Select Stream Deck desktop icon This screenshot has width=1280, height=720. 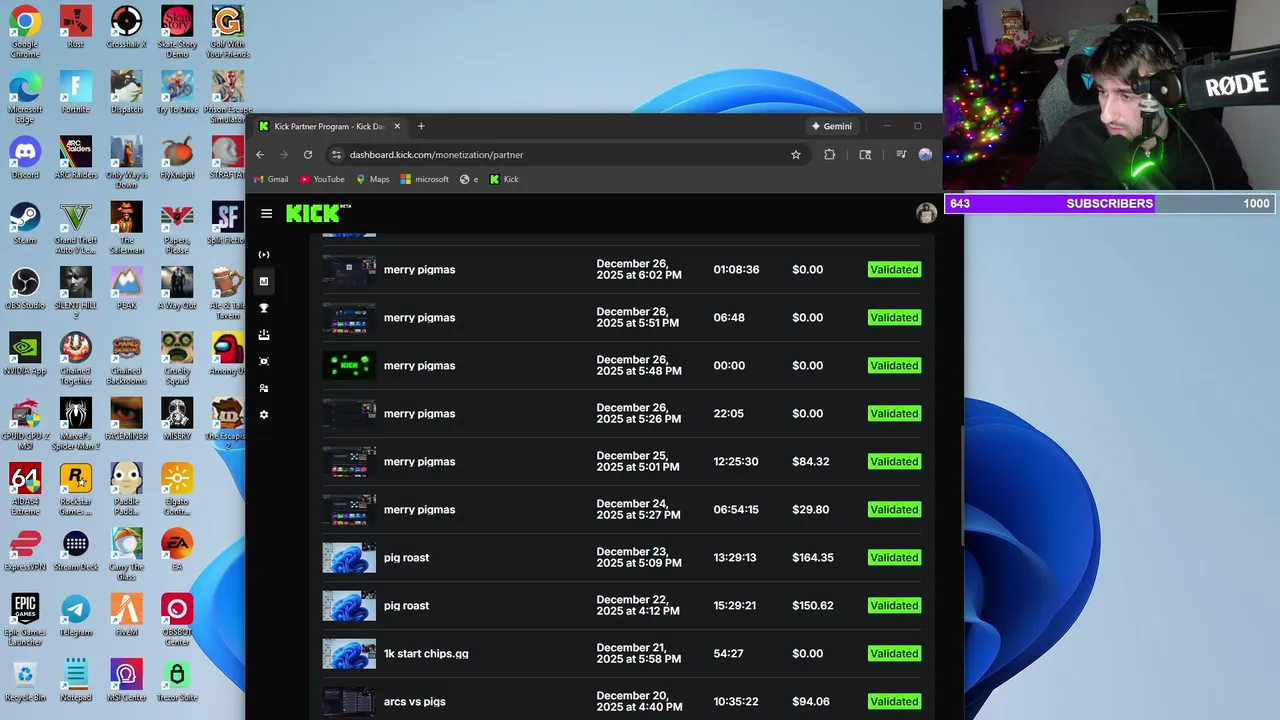point(75,551)
